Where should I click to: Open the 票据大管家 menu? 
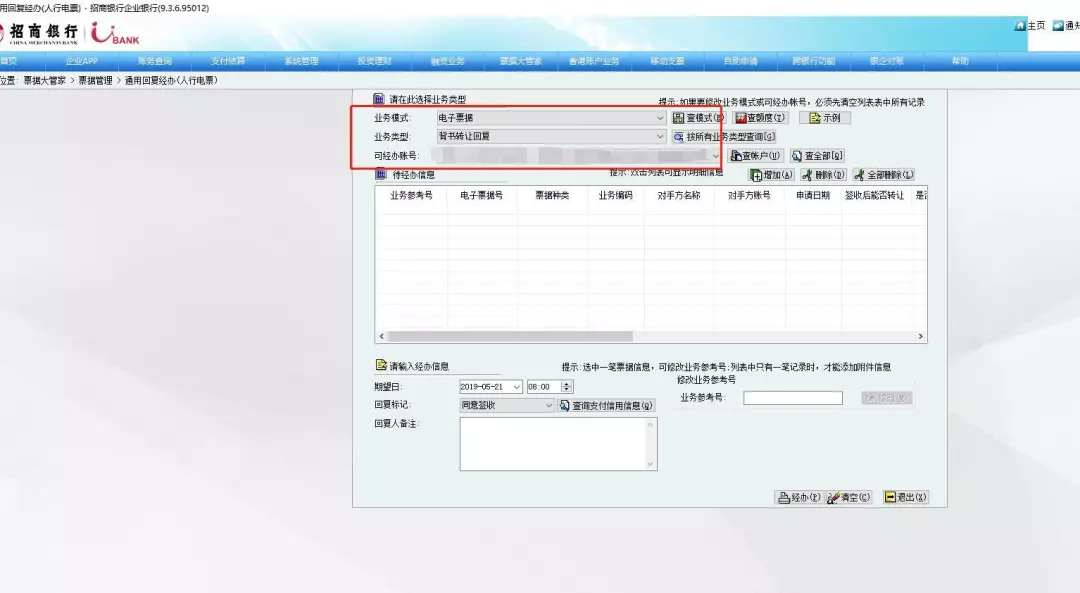521,61
